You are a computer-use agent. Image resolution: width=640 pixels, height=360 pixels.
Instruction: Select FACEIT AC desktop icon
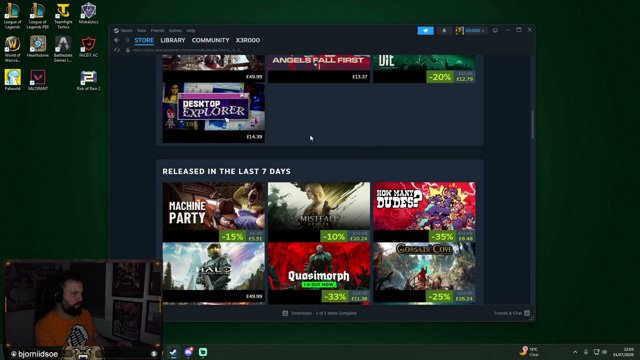pos(88,46)
